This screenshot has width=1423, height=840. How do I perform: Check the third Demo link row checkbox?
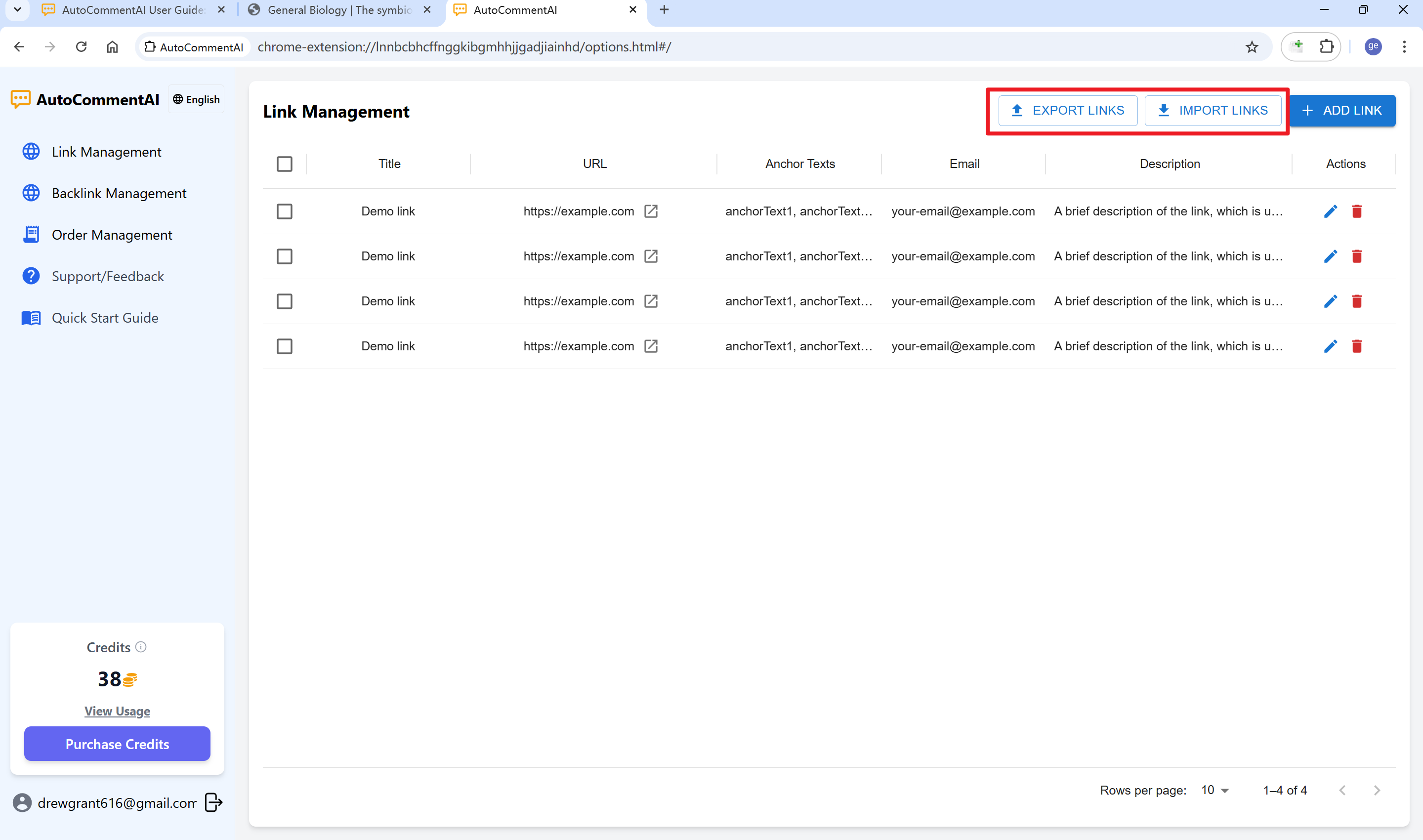click(285, 302)
